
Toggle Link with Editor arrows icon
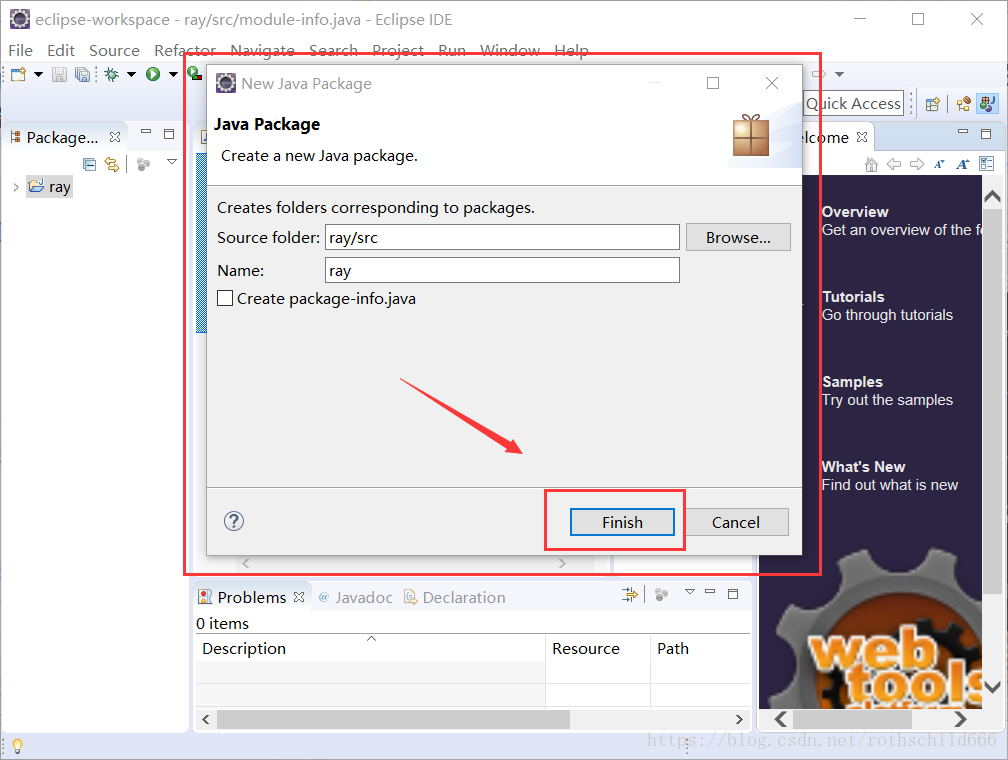(x=112, y=165)
